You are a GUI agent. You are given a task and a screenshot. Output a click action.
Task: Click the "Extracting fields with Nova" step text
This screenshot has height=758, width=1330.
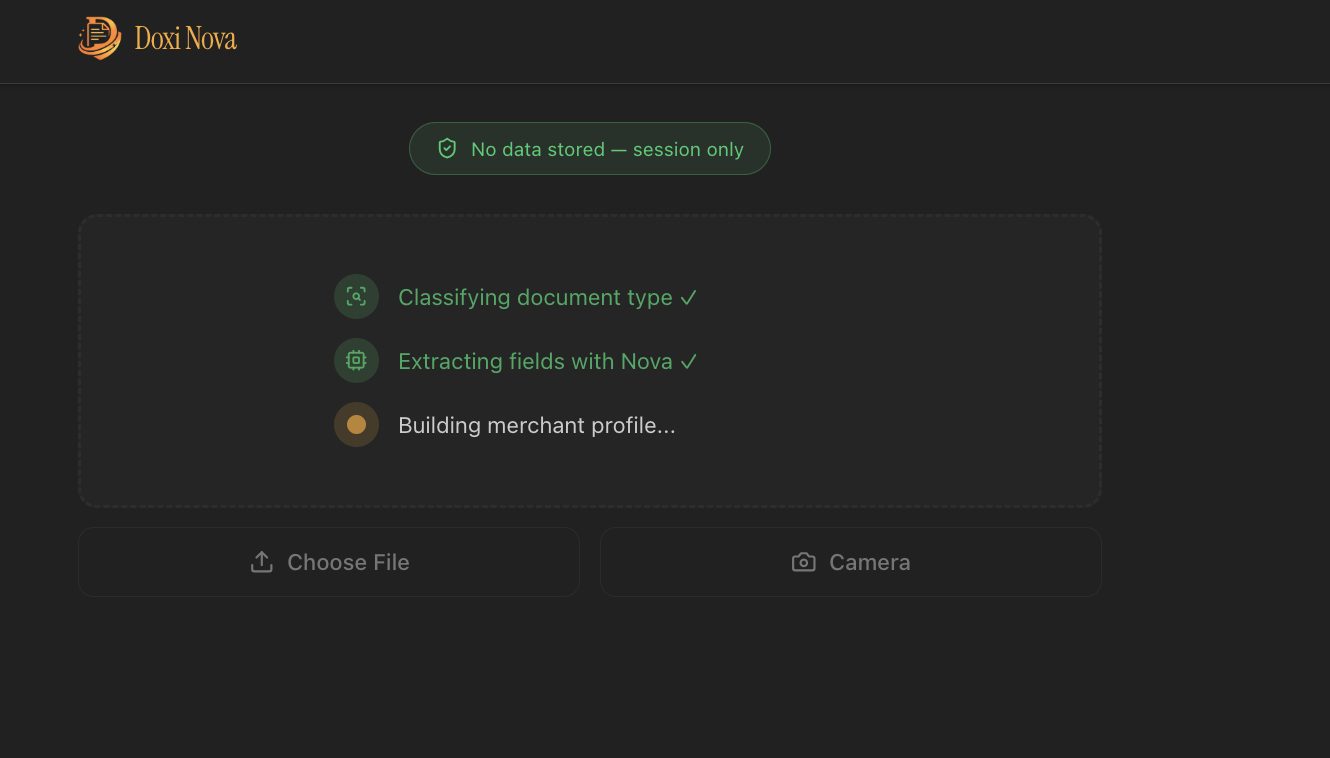tap(535, 361)
